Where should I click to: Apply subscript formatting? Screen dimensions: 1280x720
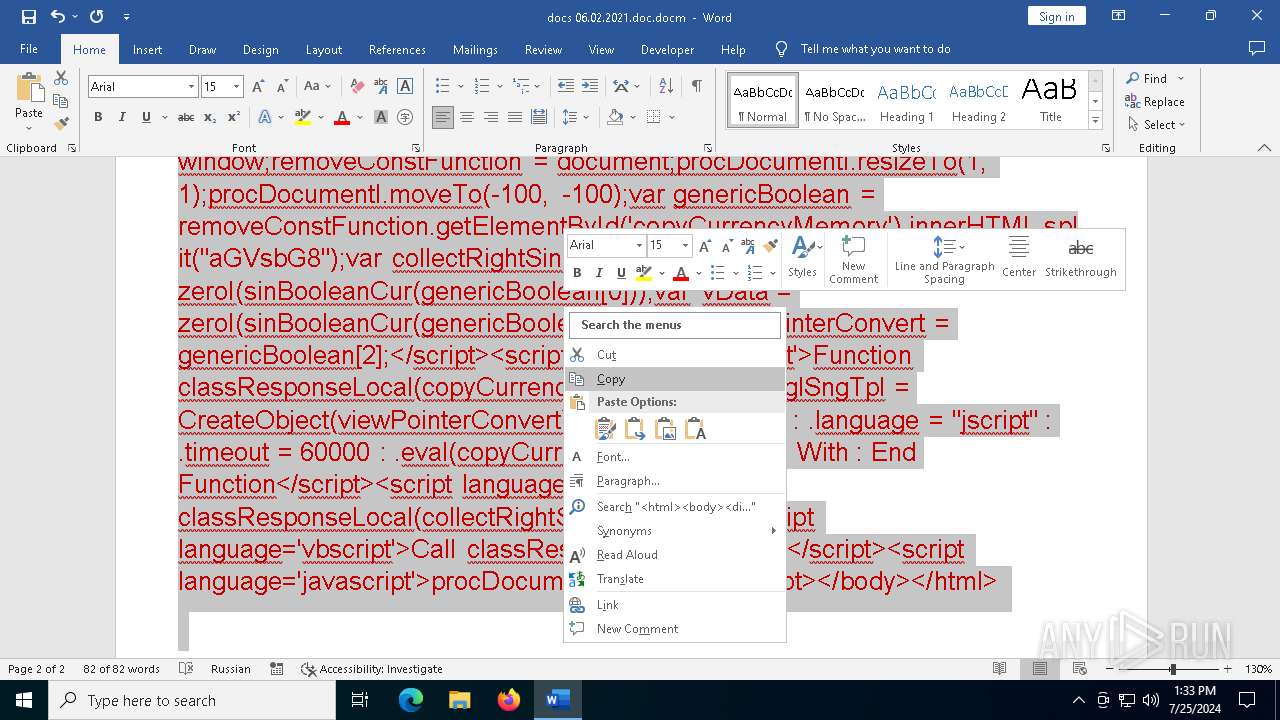[210, 117]
